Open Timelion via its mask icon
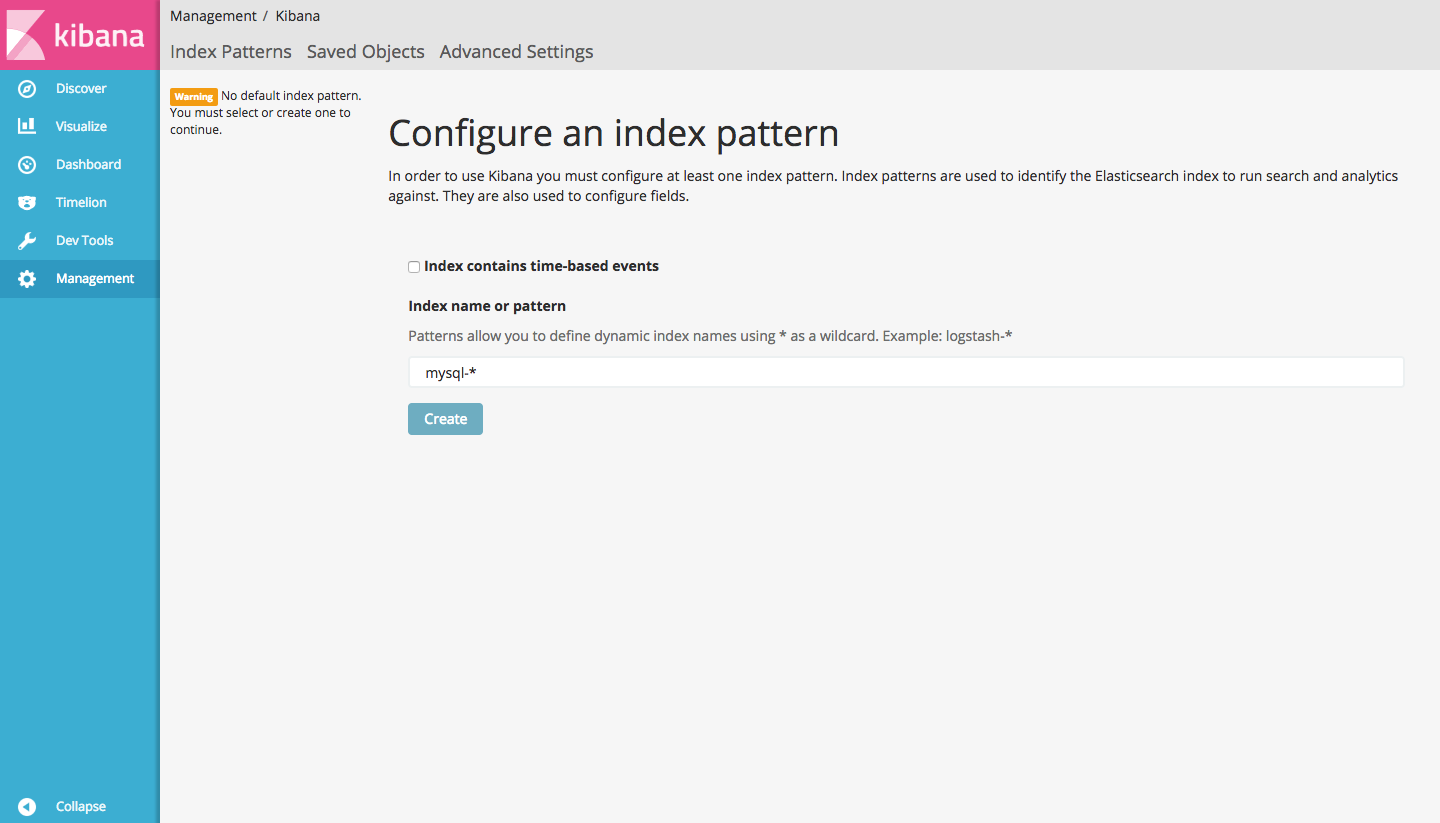 point(27,203)
